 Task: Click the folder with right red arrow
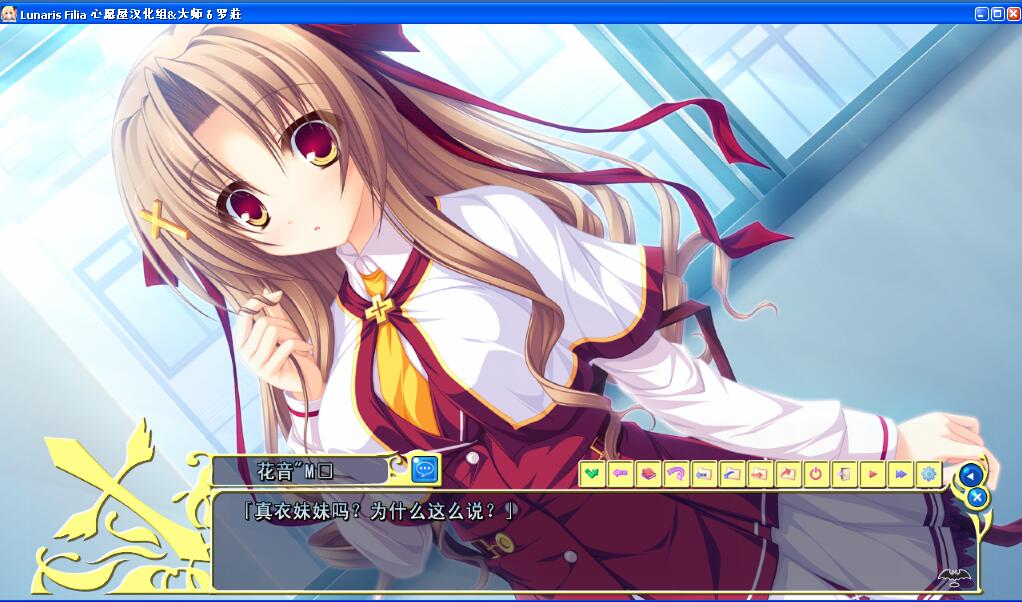760,473
